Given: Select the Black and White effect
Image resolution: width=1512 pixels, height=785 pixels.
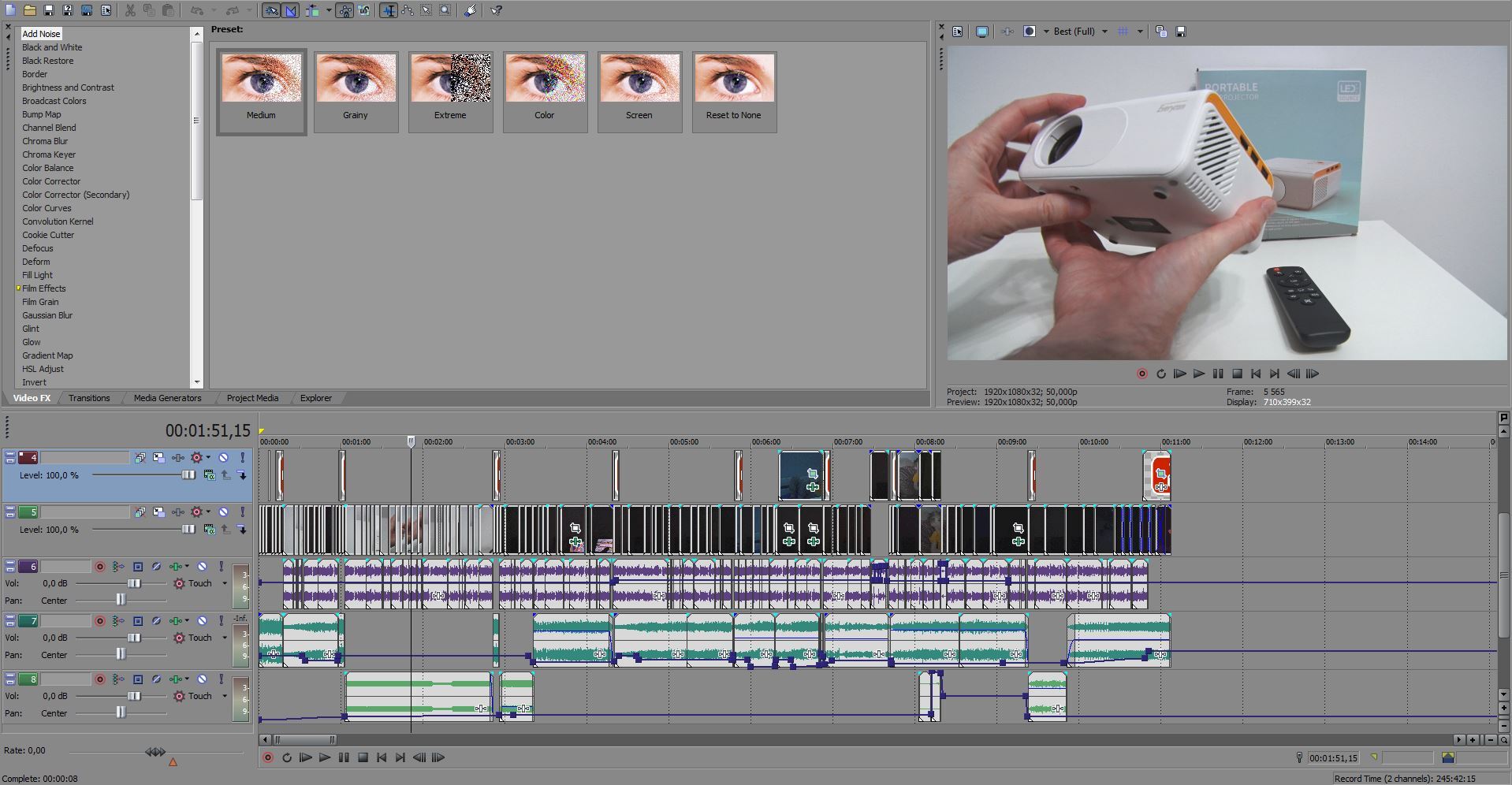Looking at the screenshot, I should click(52, 47).
